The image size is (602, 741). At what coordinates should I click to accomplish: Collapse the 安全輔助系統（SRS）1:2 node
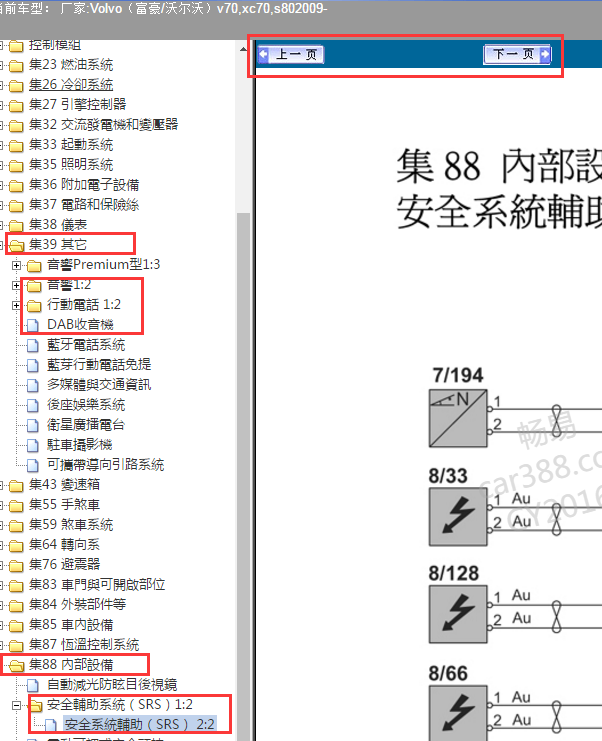click(16, 706)
